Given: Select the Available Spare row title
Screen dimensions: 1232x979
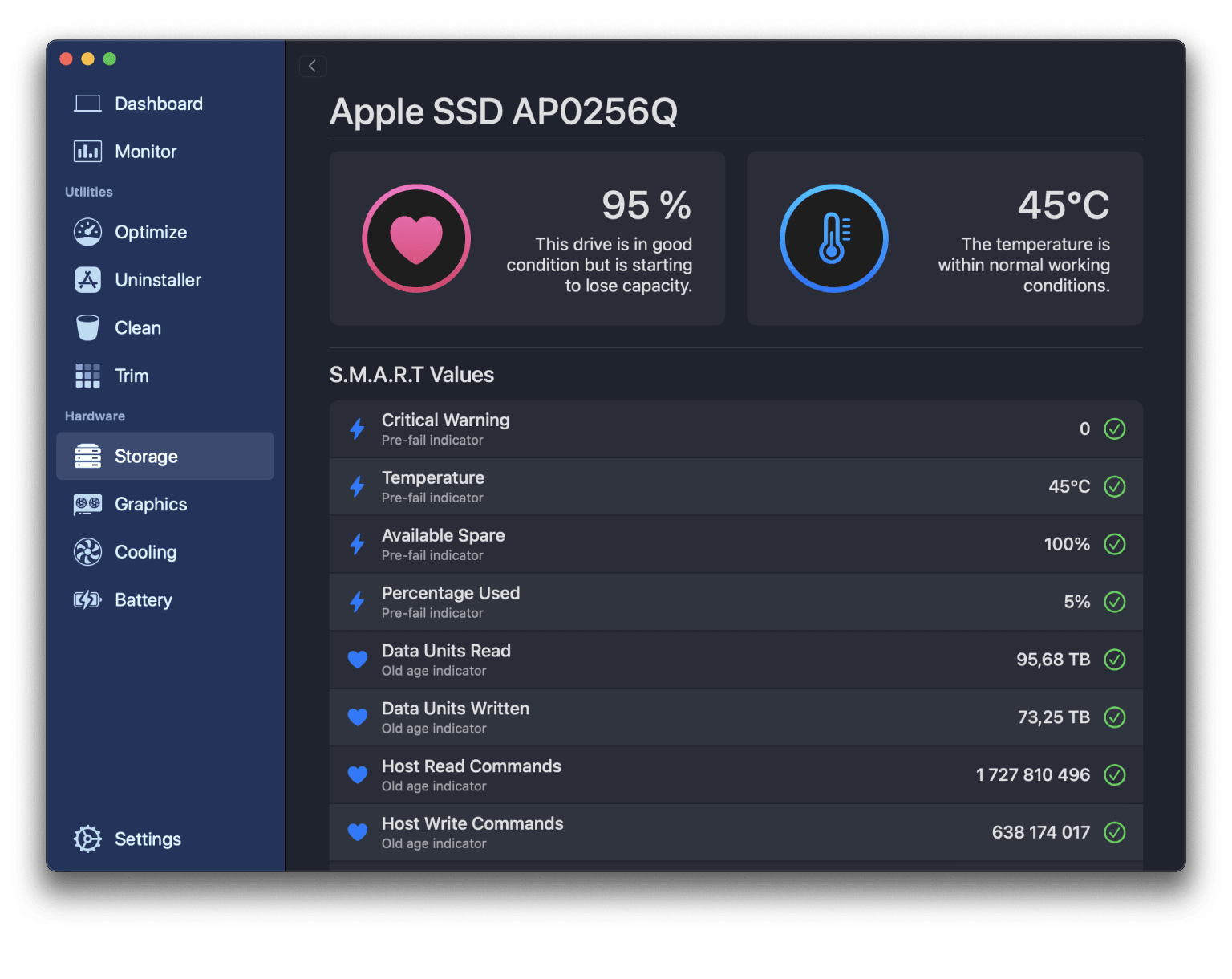Looking at the screenshot, I should coord(444,535).
